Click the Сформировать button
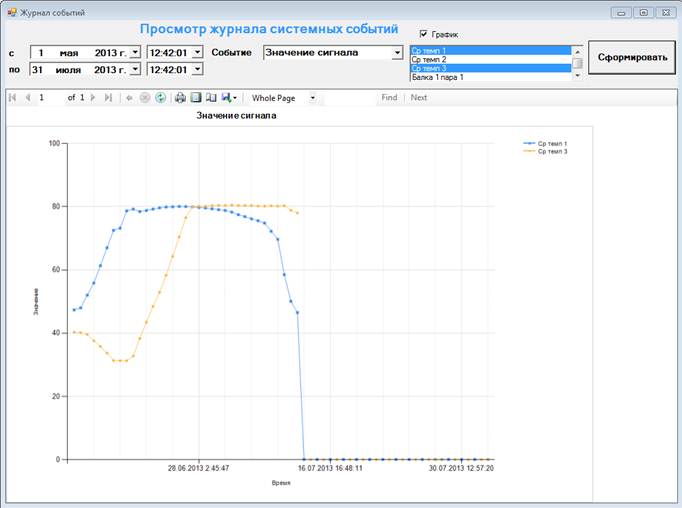Image resolution: width=682 pixels, height=508 pixels. click(632, 57)
